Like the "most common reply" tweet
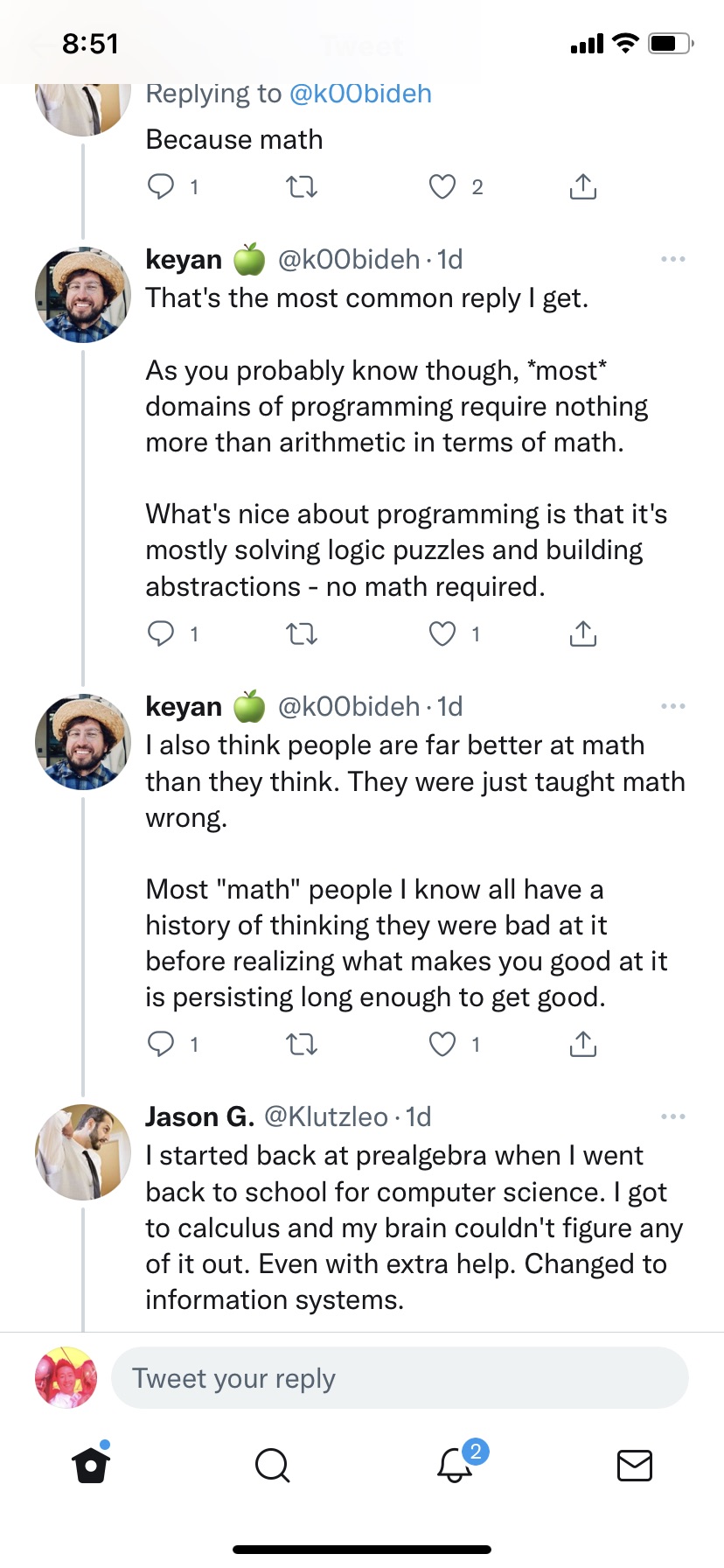Image resolution: width=724 pixels, height=1568 pixels. (442, 633)
